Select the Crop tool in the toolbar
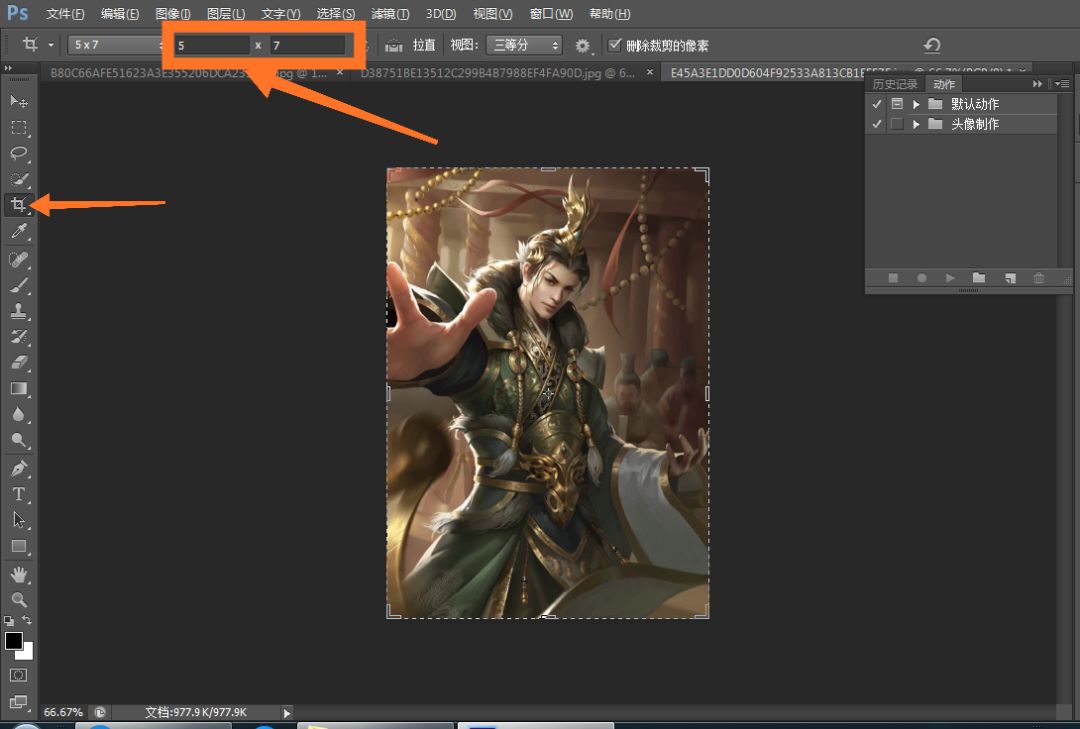 coord(18,205)
